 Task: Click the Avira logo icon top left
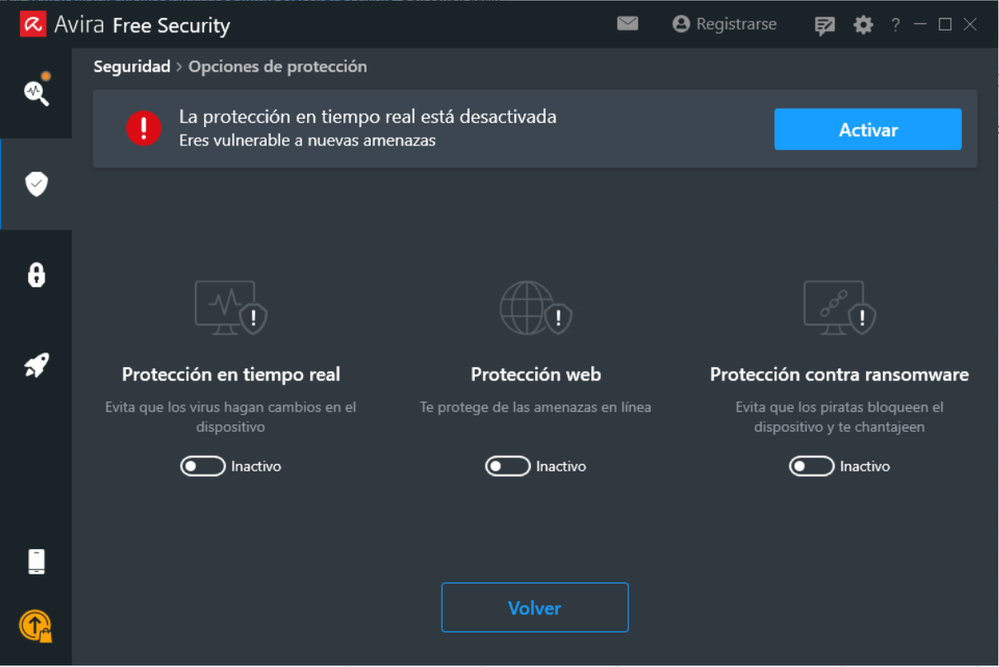[32, 23]
